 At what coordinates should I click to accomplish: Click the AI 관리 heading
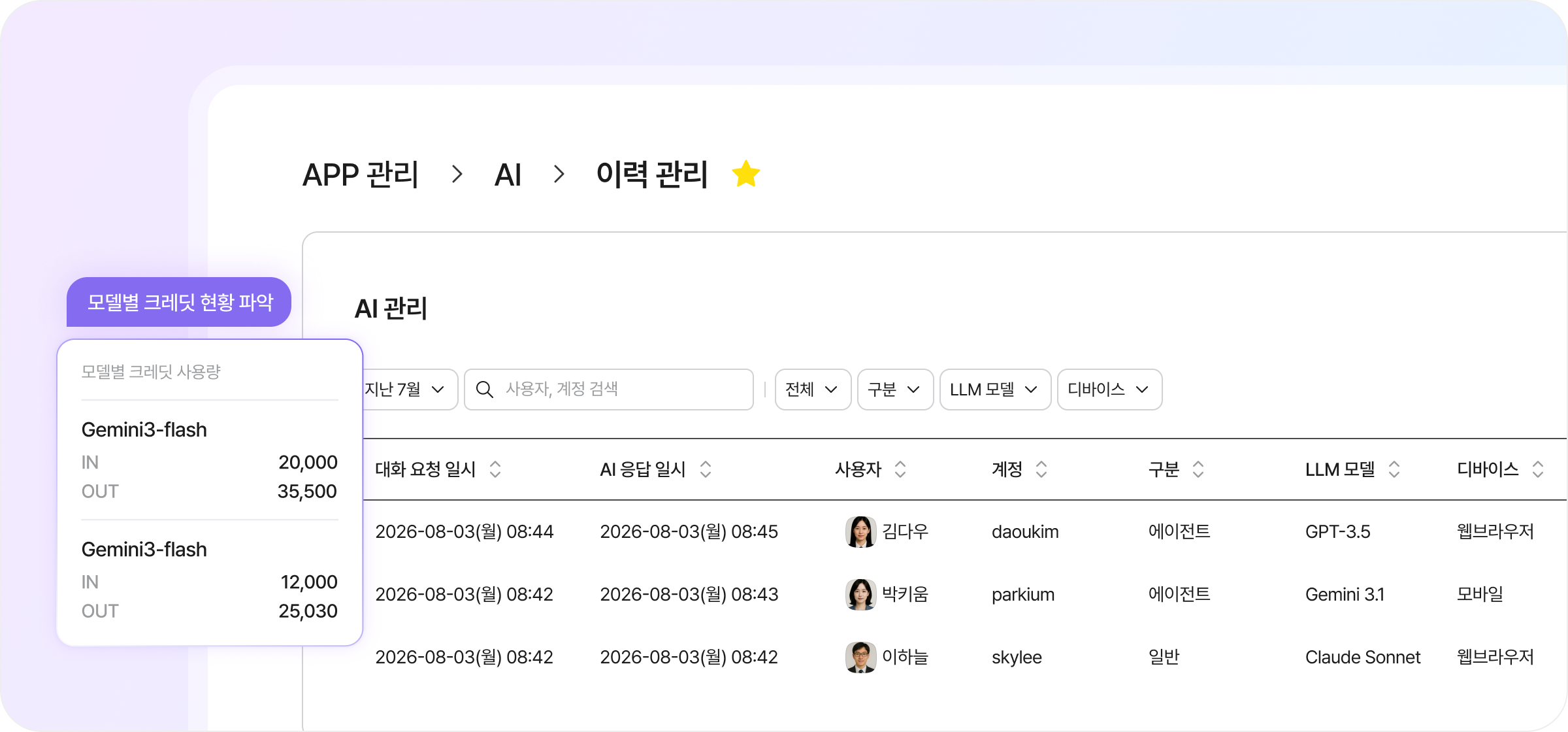point(391,308)
